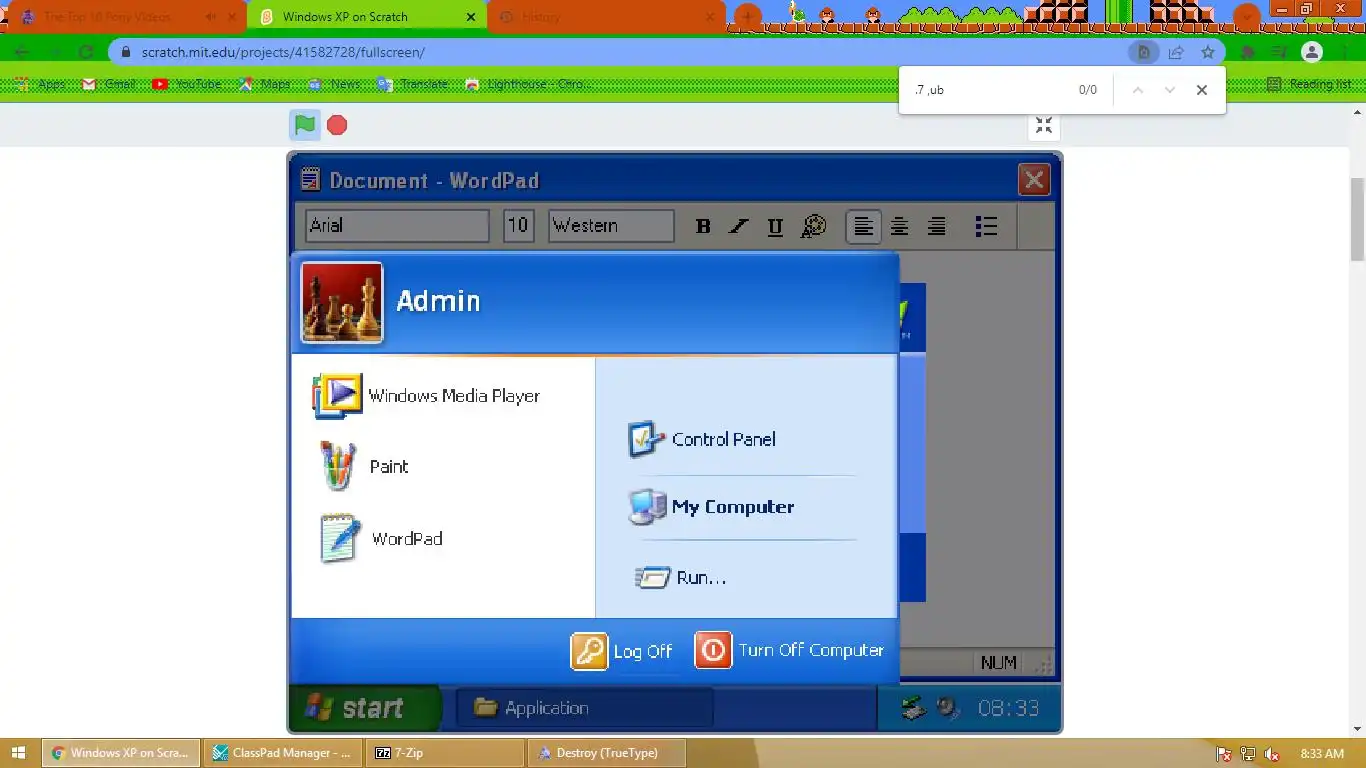
Task: Open Control Panel from Start menu
Action: (x=702, y=439)
